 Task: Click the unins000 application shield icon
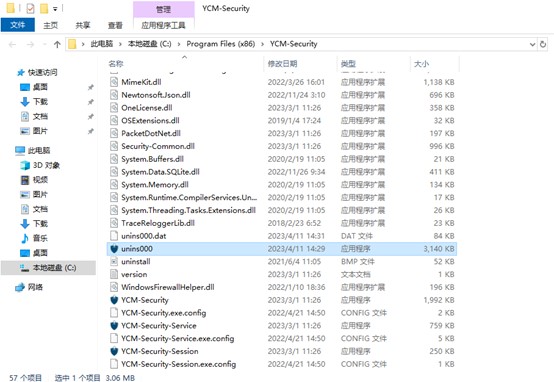pos(114,249)
